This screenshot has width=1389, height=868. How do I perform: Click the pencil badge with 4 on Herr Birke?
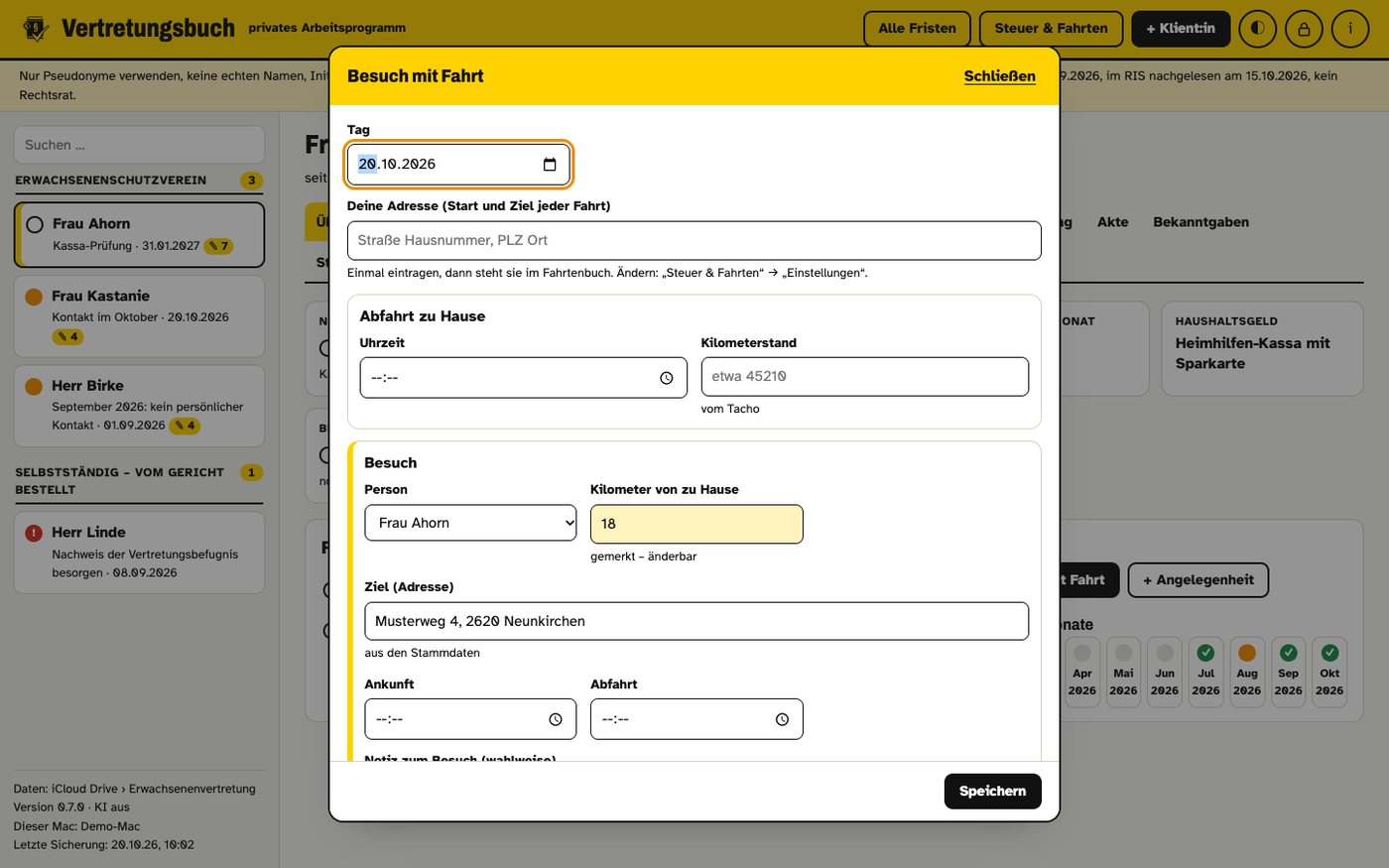(x=186, y=426)
